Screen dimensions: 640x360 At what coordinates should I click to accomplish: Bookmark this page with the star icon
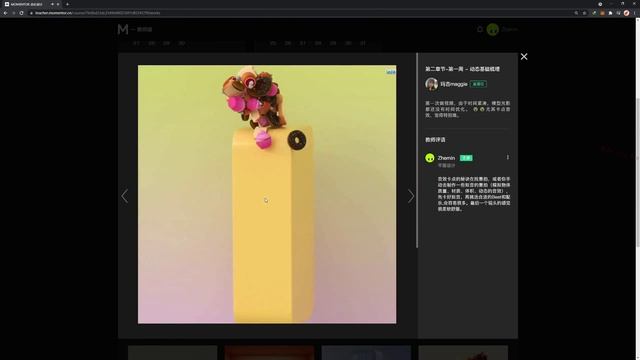click(584, 13)
